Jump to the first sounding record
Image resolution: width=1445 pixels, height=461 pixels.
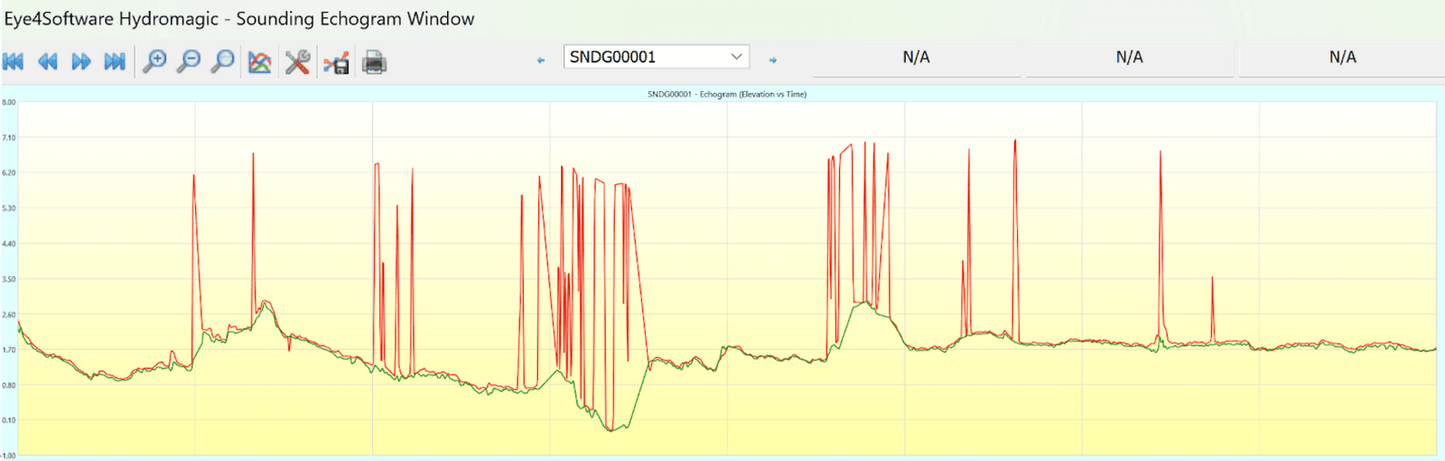(x=14, y=62)
